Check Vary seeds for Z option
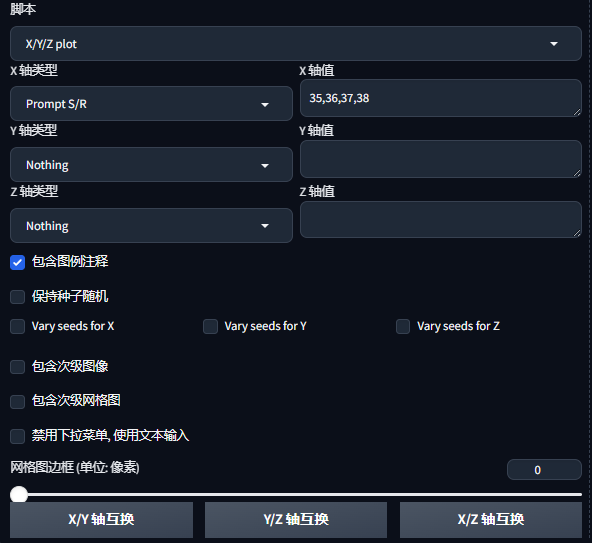 (403, 326)
